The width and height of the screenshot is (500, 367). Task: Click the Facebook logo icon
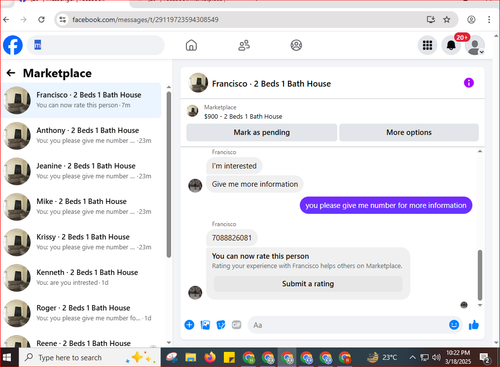click(13, 45)
